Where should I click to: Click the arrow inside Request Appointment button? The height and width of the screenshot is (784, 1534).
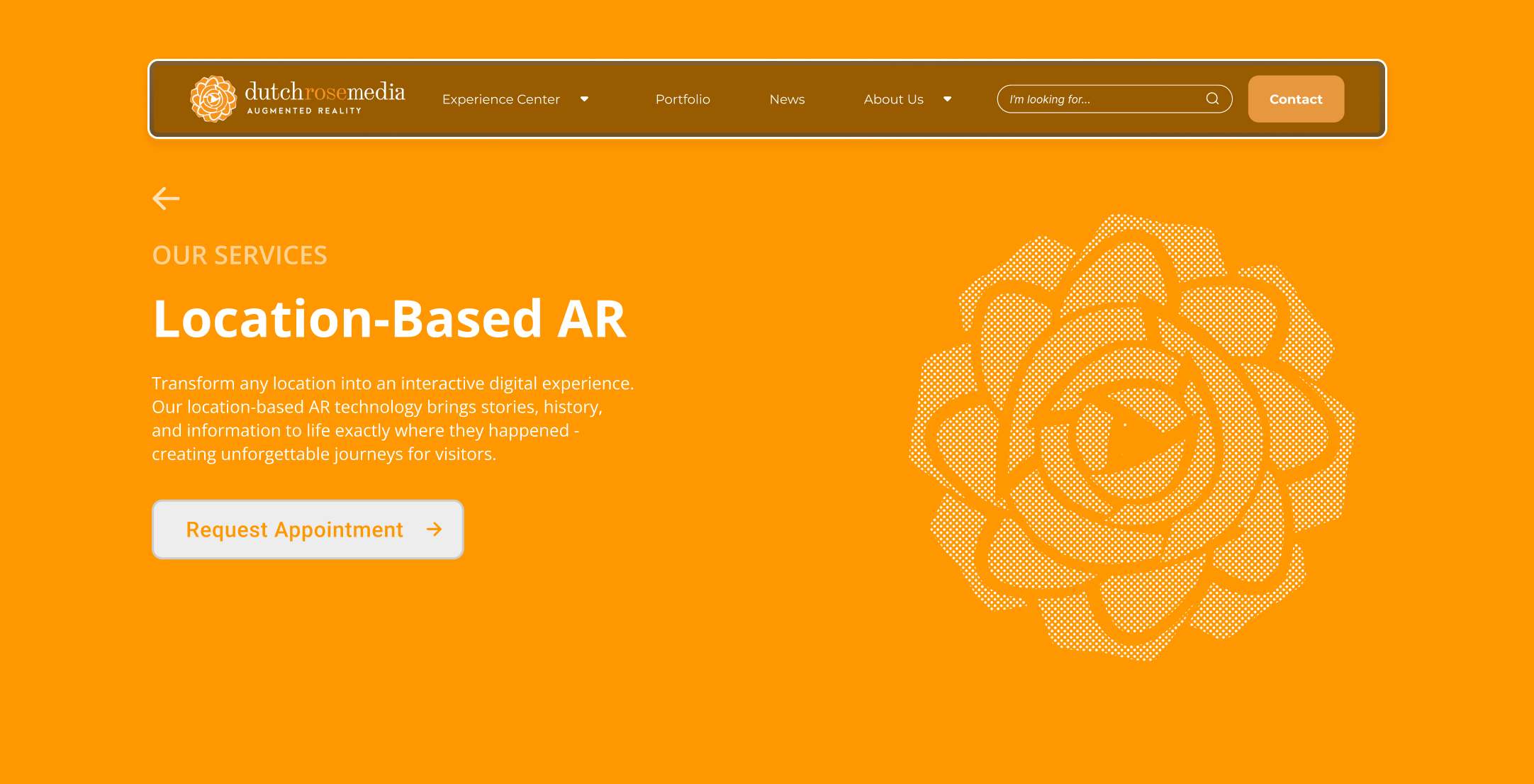[435, 529]
